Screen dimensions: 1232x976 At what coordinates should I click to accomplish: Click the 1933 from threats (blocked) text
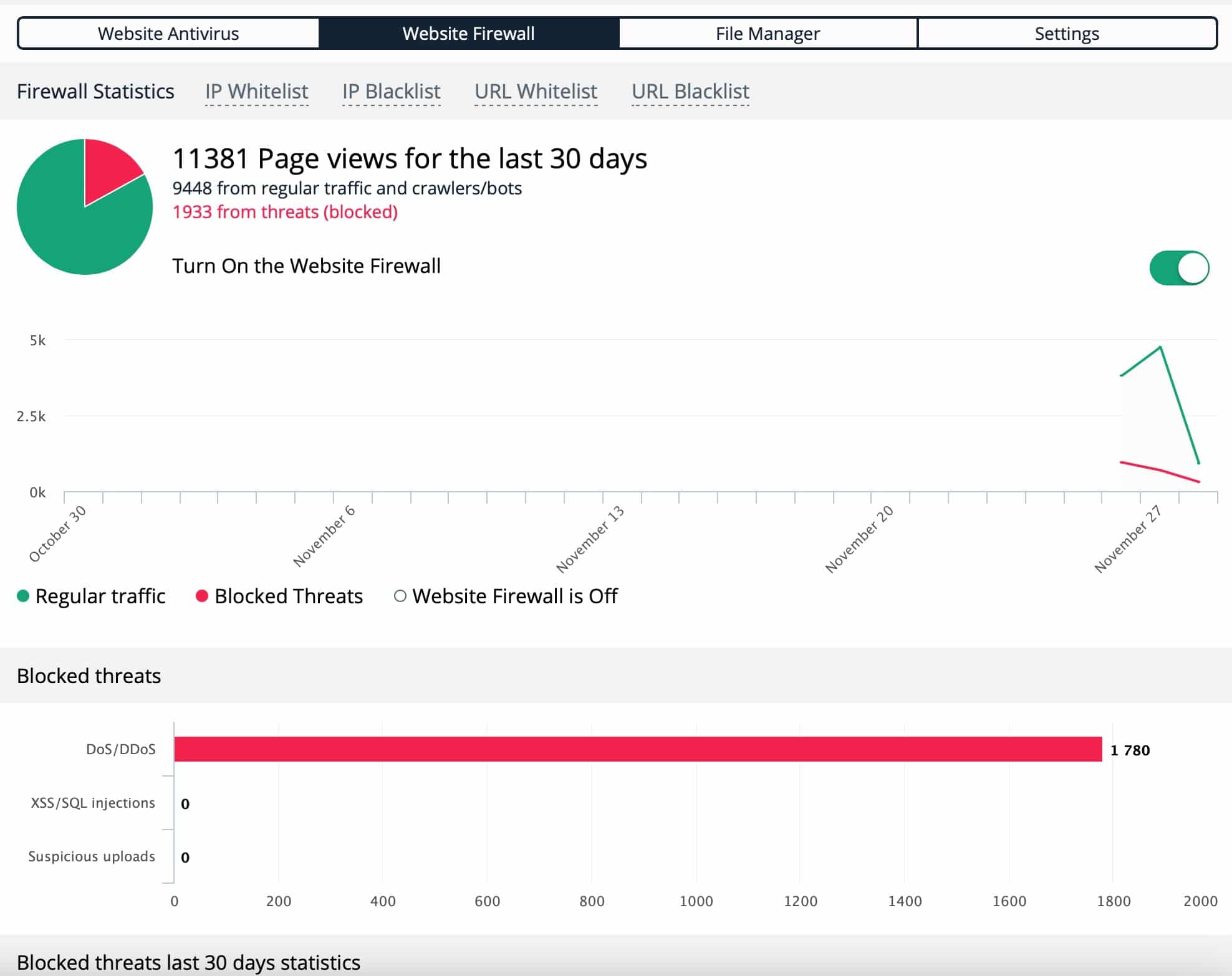(285, 212)
